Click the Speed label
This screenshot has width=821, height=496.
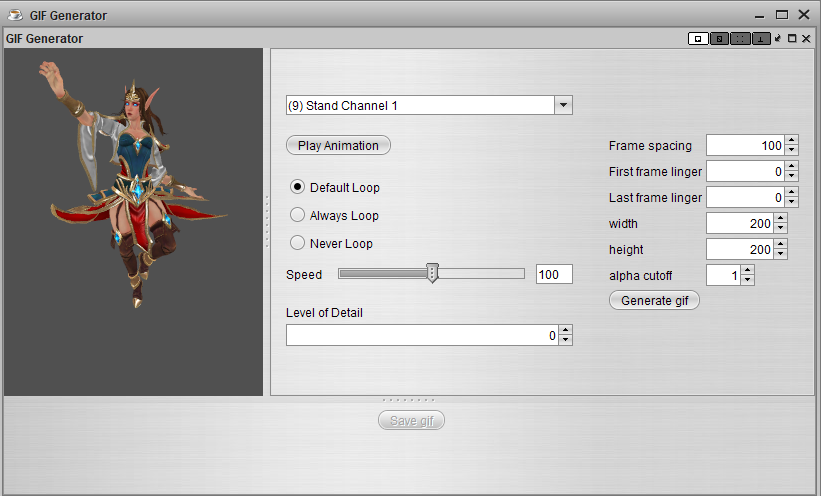304,274
